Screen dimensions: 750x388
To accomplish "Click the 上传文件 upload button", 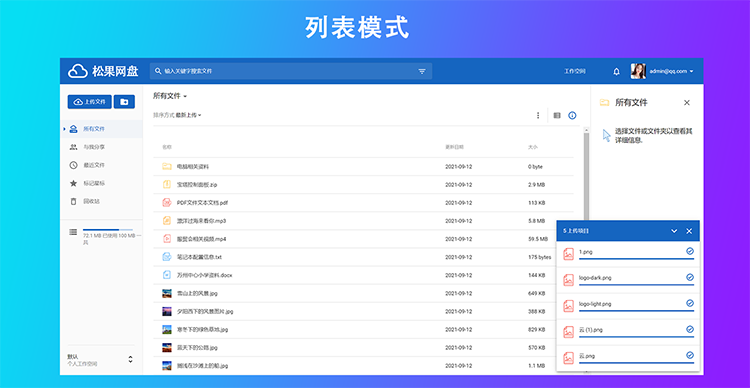I will pos(89,101).
